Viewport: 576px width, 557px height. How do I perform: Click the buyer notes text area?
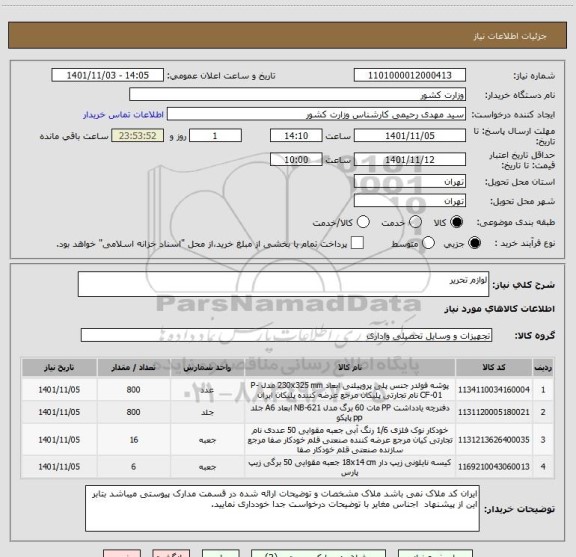click(282, 508)
